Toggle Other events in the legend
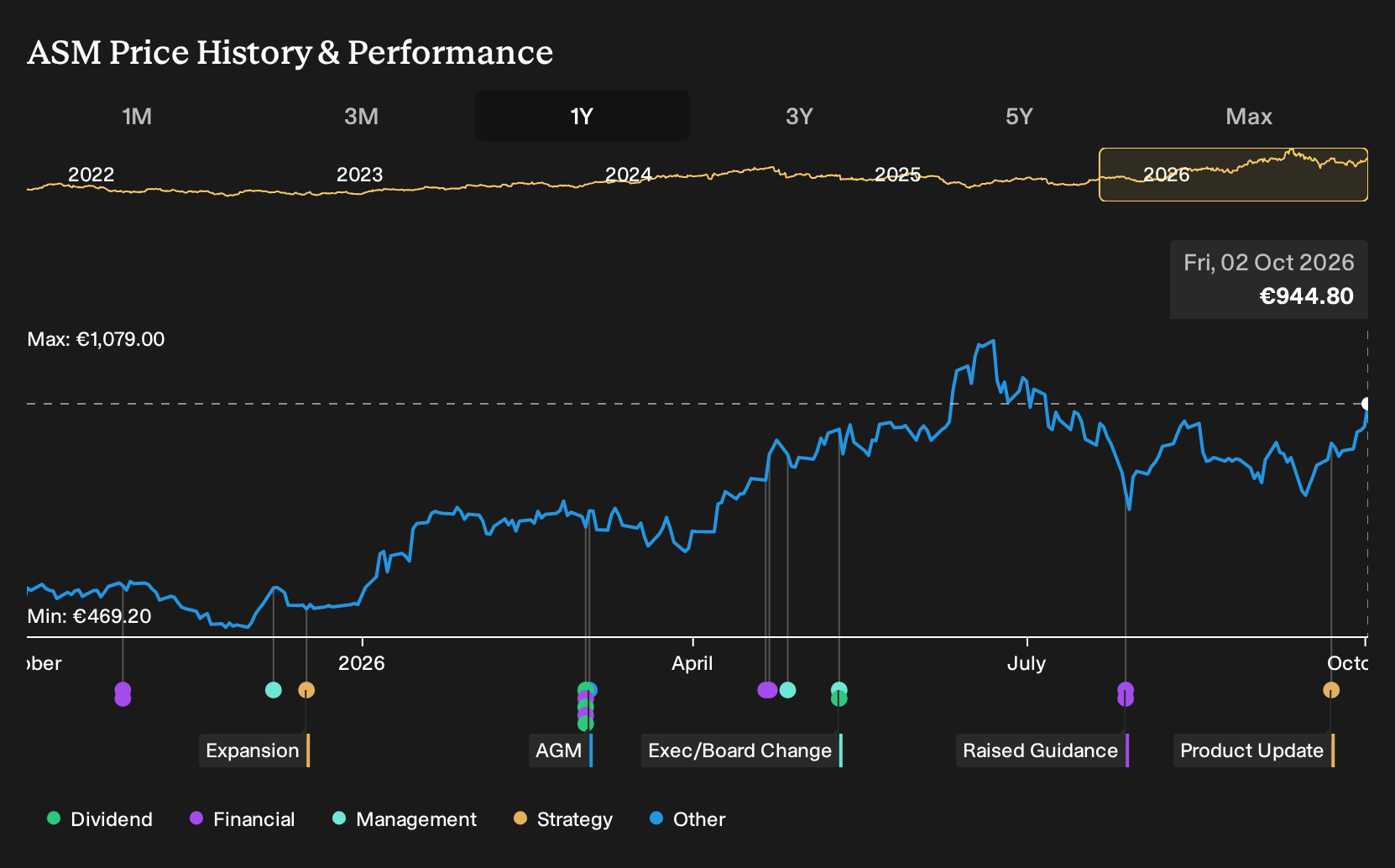Viewport: 1395px width, 868px height. click(687, 819)
